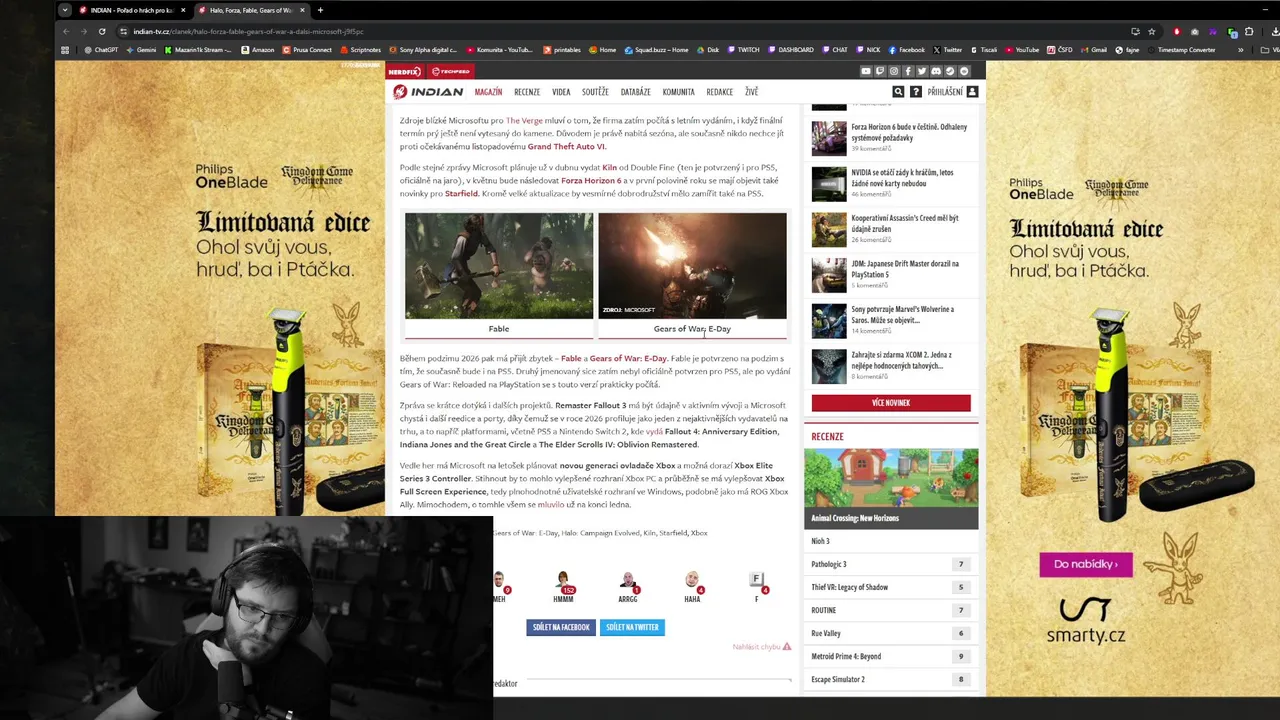Follow the Grand Theft Auto VI link
Image resolution: width=1280 pixels, height=720 pixels.
coord(566,146)
